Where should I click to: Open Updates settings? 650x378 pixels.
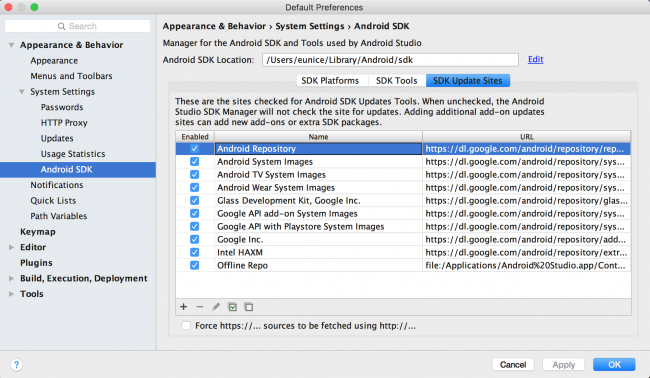(57, 138)
